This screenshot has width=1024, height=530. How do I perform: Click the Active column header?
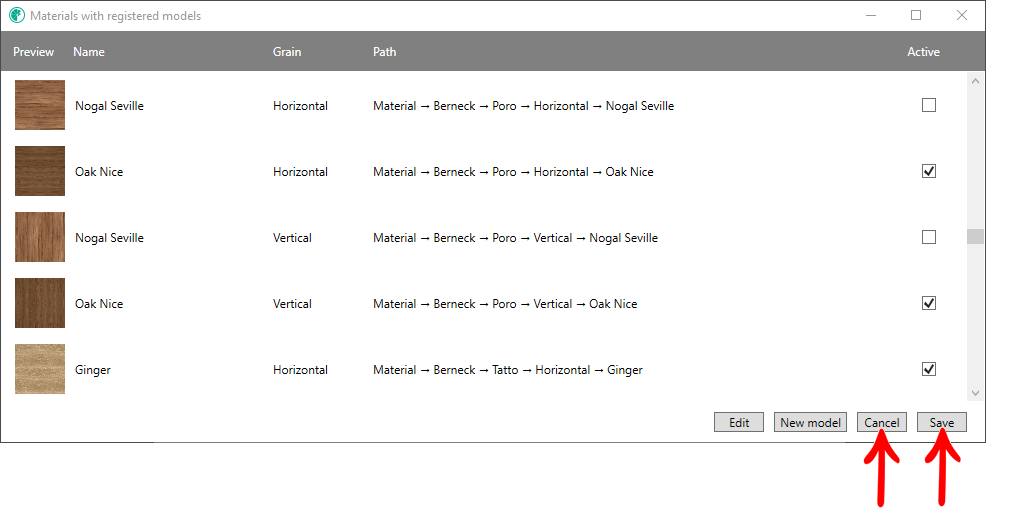[923, 52]
